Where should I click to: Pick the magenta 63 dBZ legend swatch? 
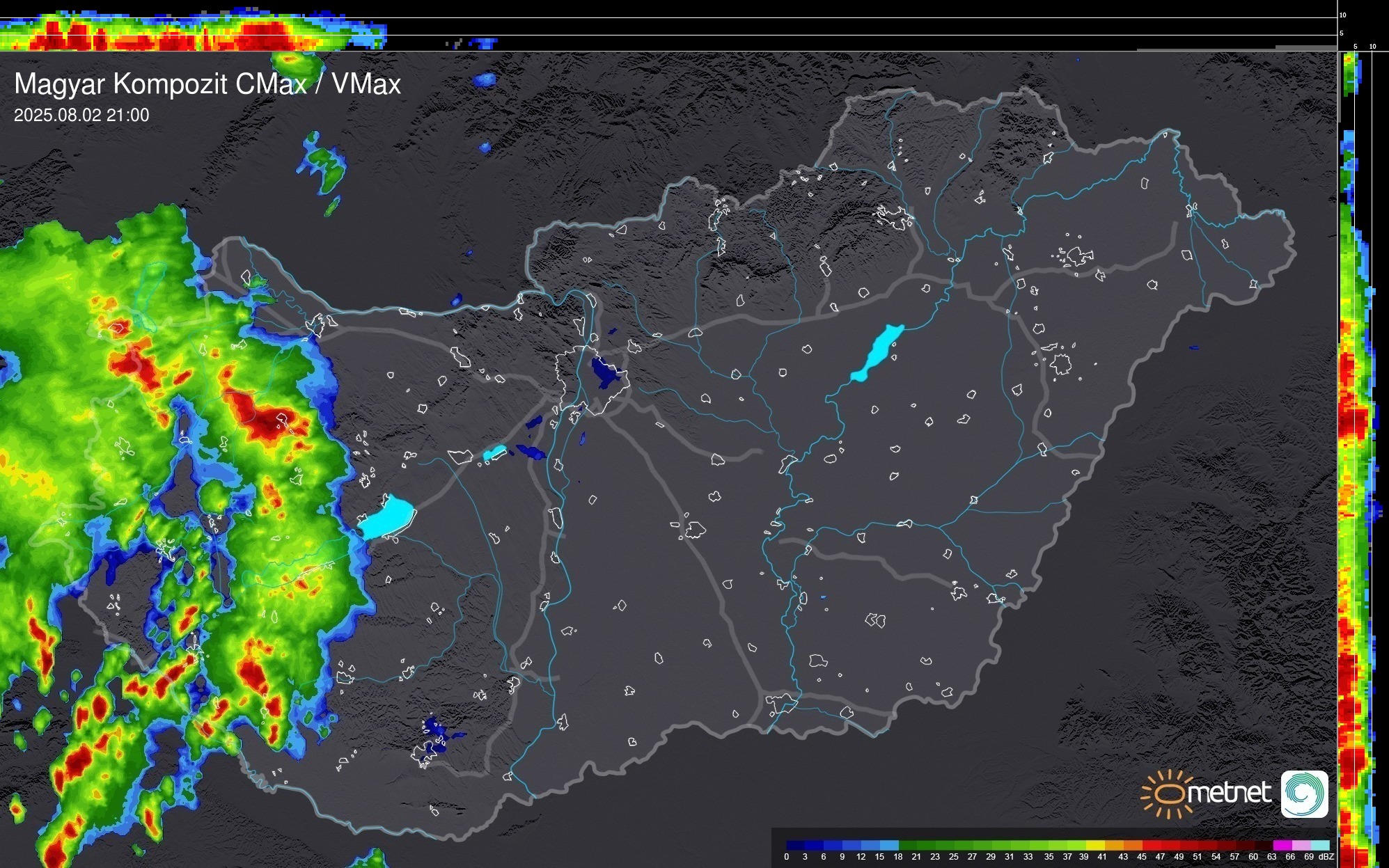point(1282,845)
